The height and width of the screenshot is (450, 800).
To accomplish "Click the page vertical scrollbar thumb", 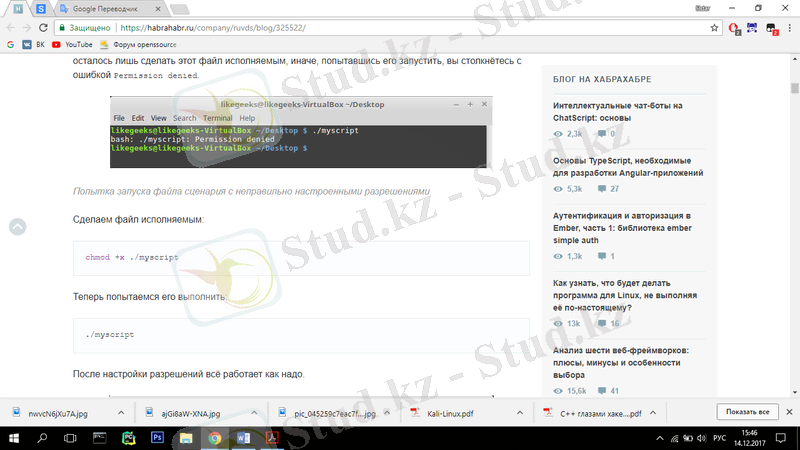I will coord(794,88).
